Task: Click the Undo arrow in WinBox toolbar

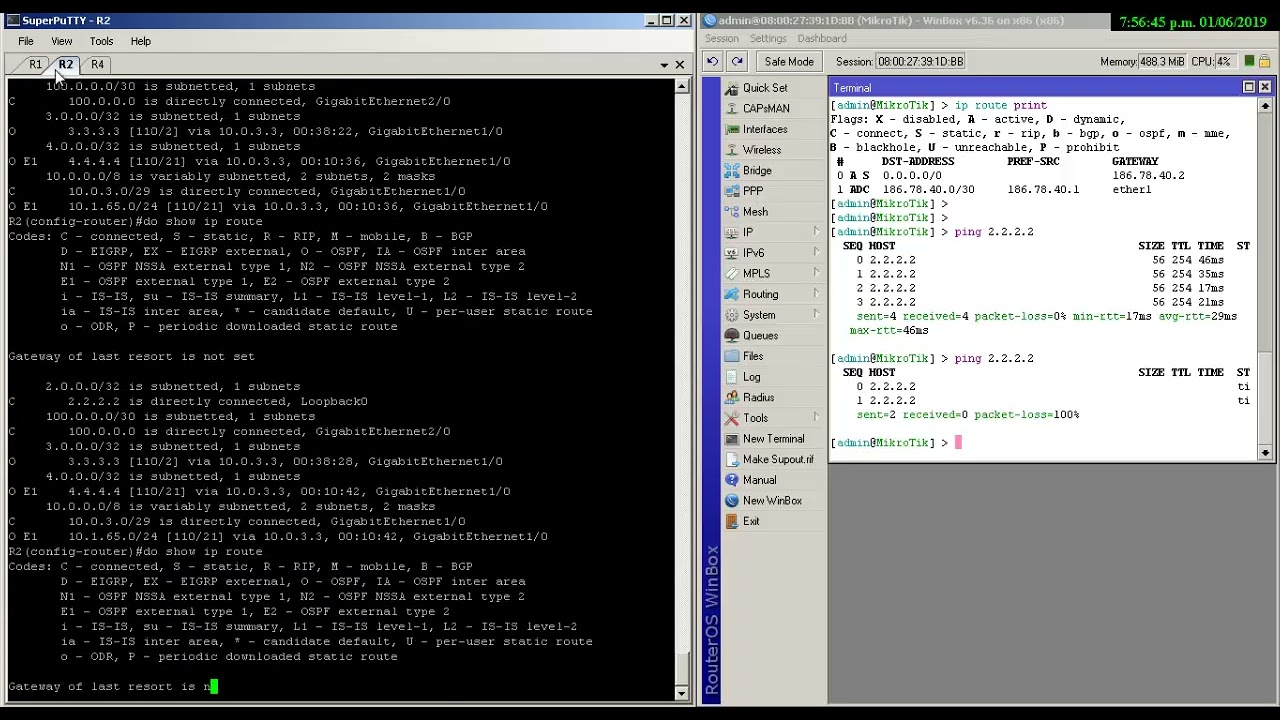Action: point(713,62)
